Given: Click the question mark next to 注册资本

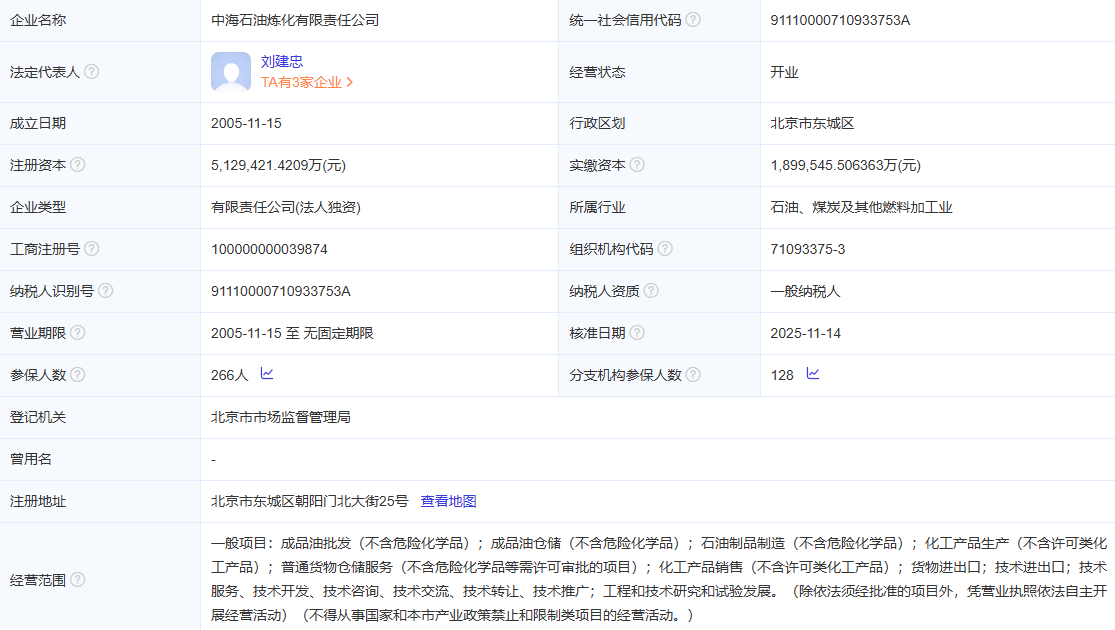Looking at the screenshot, I should (x=75, y=165).
